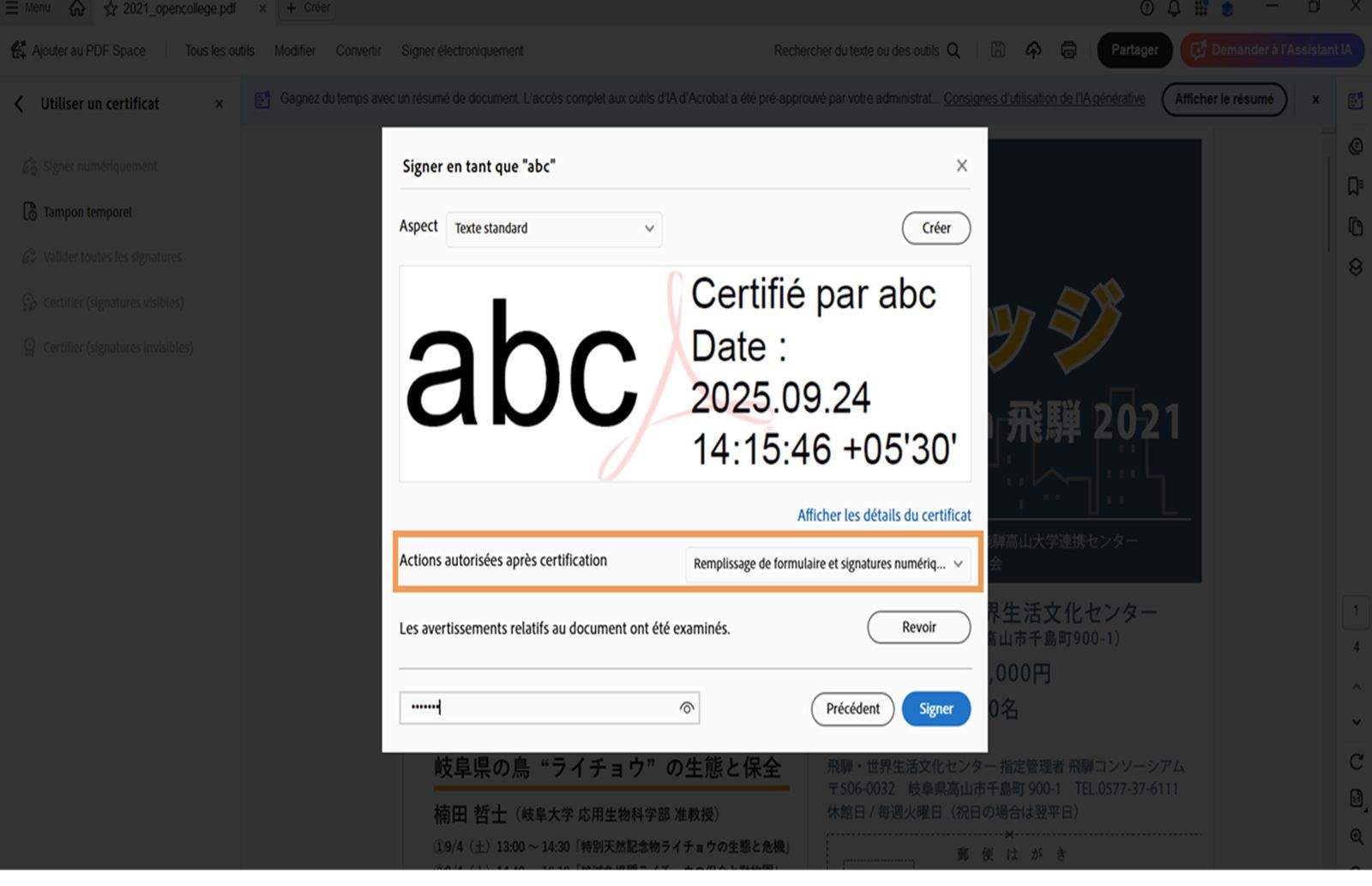Viewport: 1372px width, 886px height.
Task: Open the Aspect dropdown showing Texte standard
Action: click(x=553, y=229)
